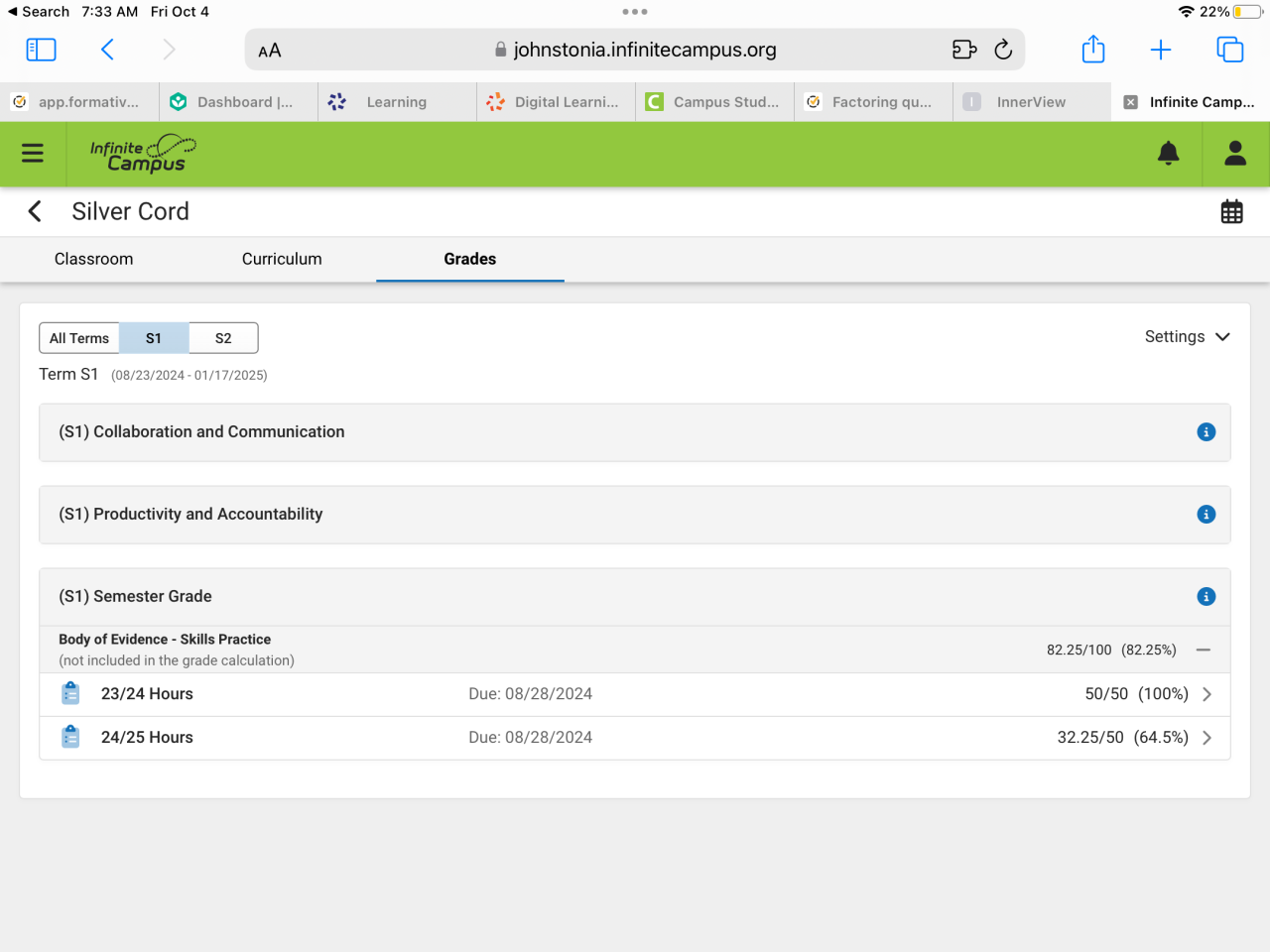Click the not included in grade calculation note
Image resolution: width=1270 pixels, height=952 pixels.
pos(177,660)
